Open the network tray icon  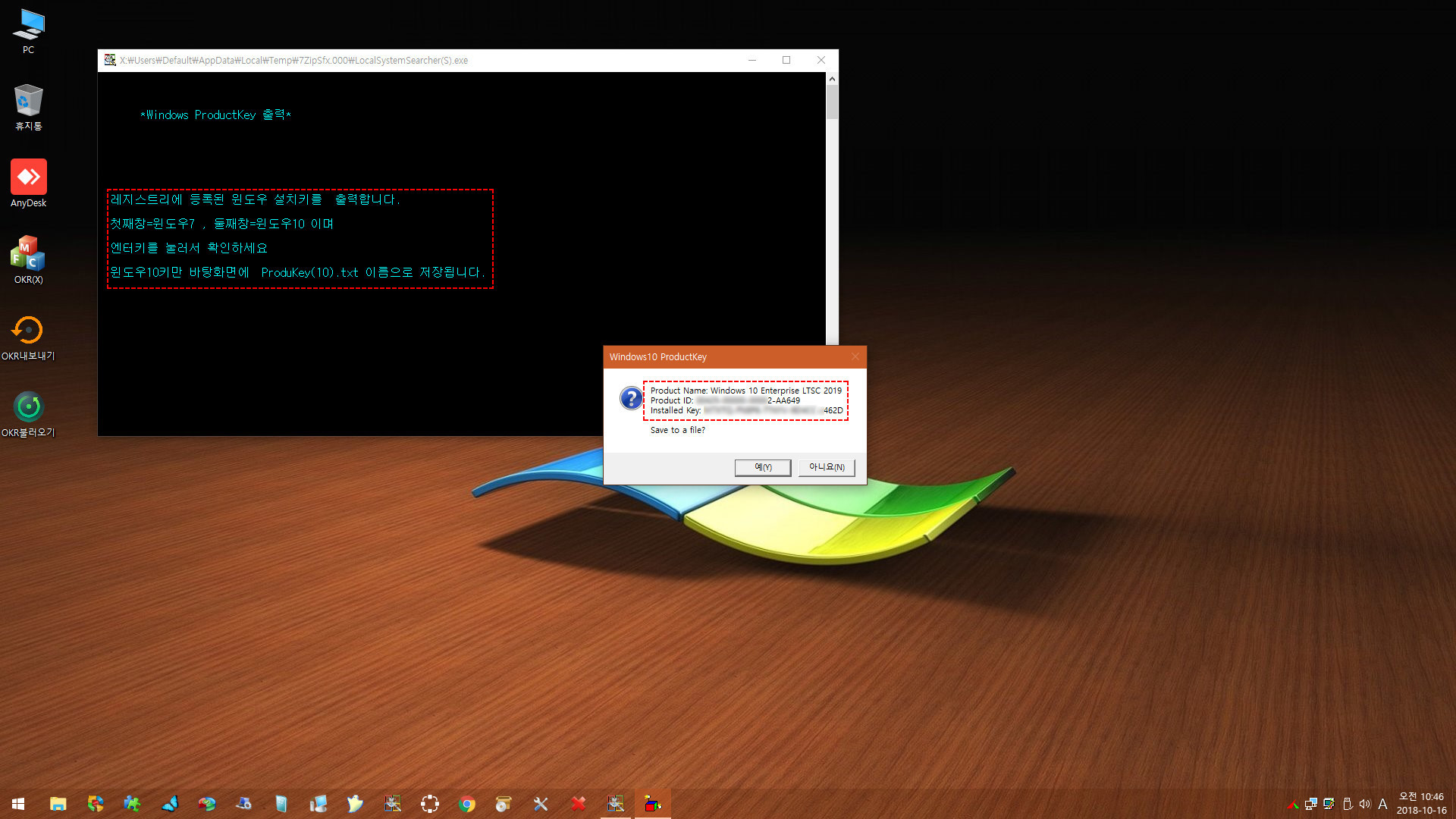(1311, 804)
